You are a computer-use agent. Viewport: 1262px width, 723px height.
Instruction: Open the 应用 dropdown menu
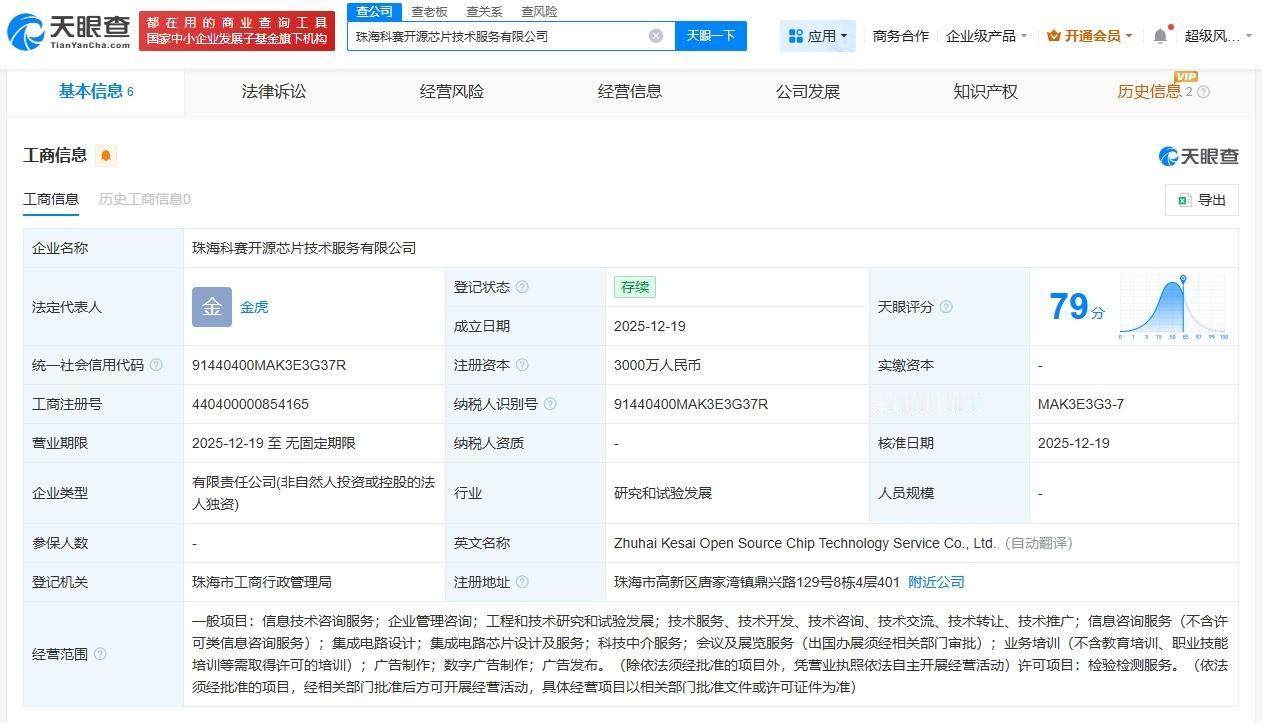(818, 36)
